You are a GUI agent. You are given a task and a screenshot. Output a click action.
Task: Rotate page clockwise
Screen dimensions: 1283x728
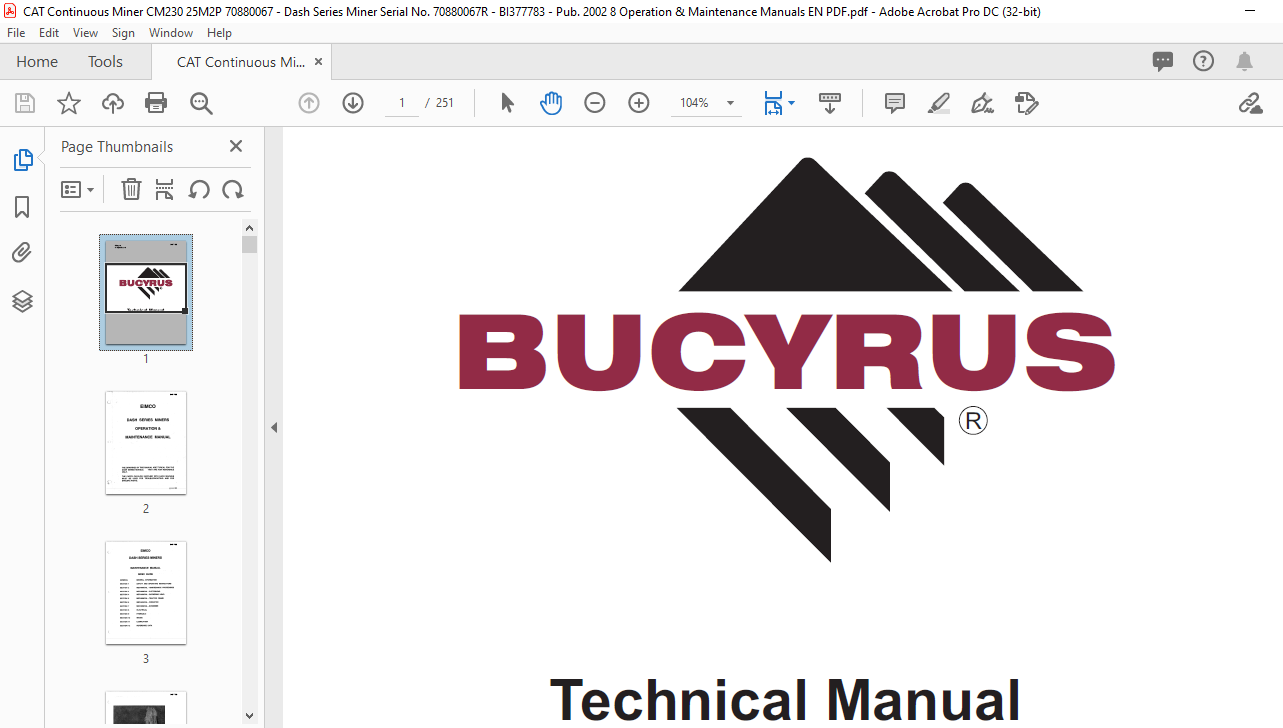(233, 189)
